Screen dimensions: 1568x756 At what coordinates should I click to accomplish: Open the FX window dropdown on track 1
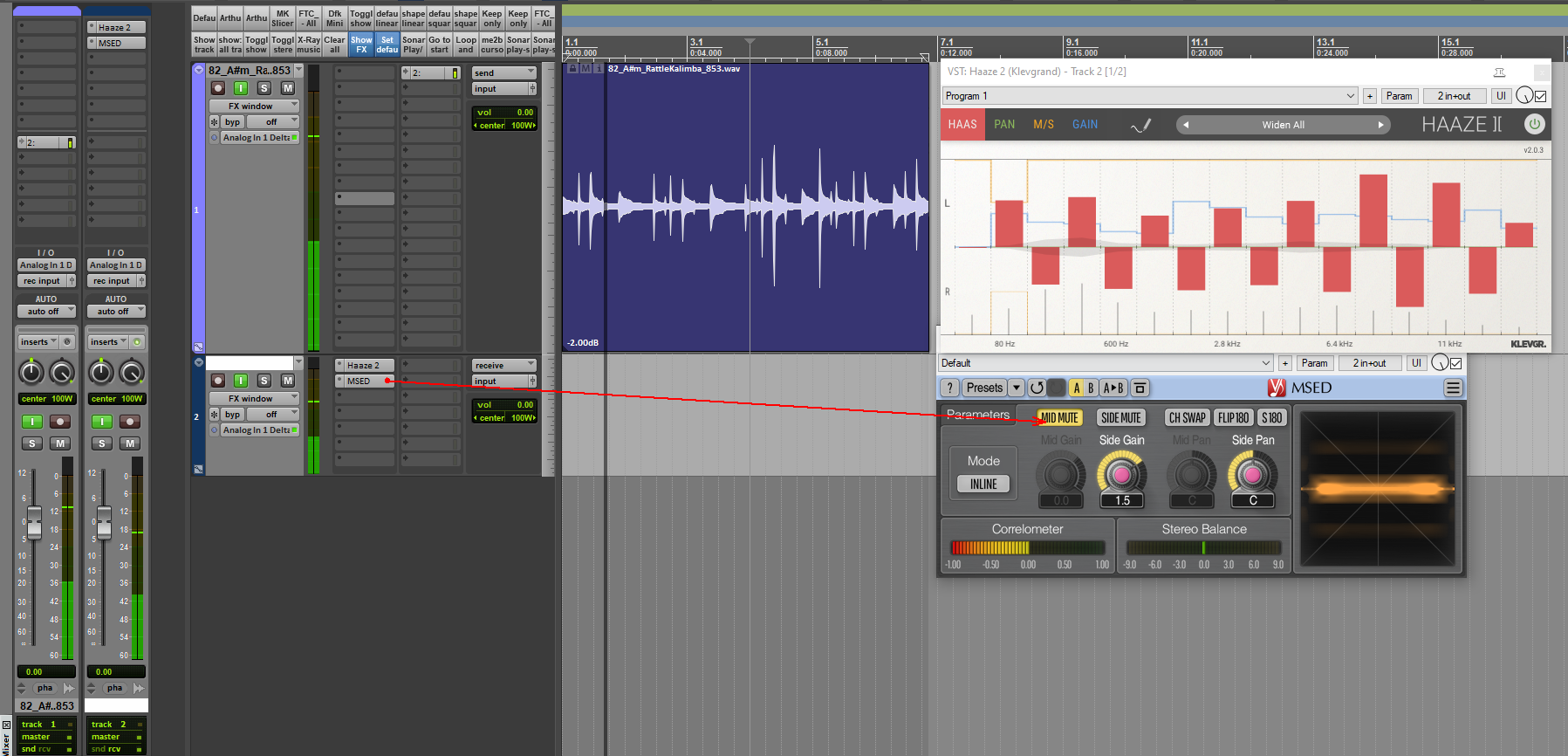pyautogui.click(x=254, y=106)
